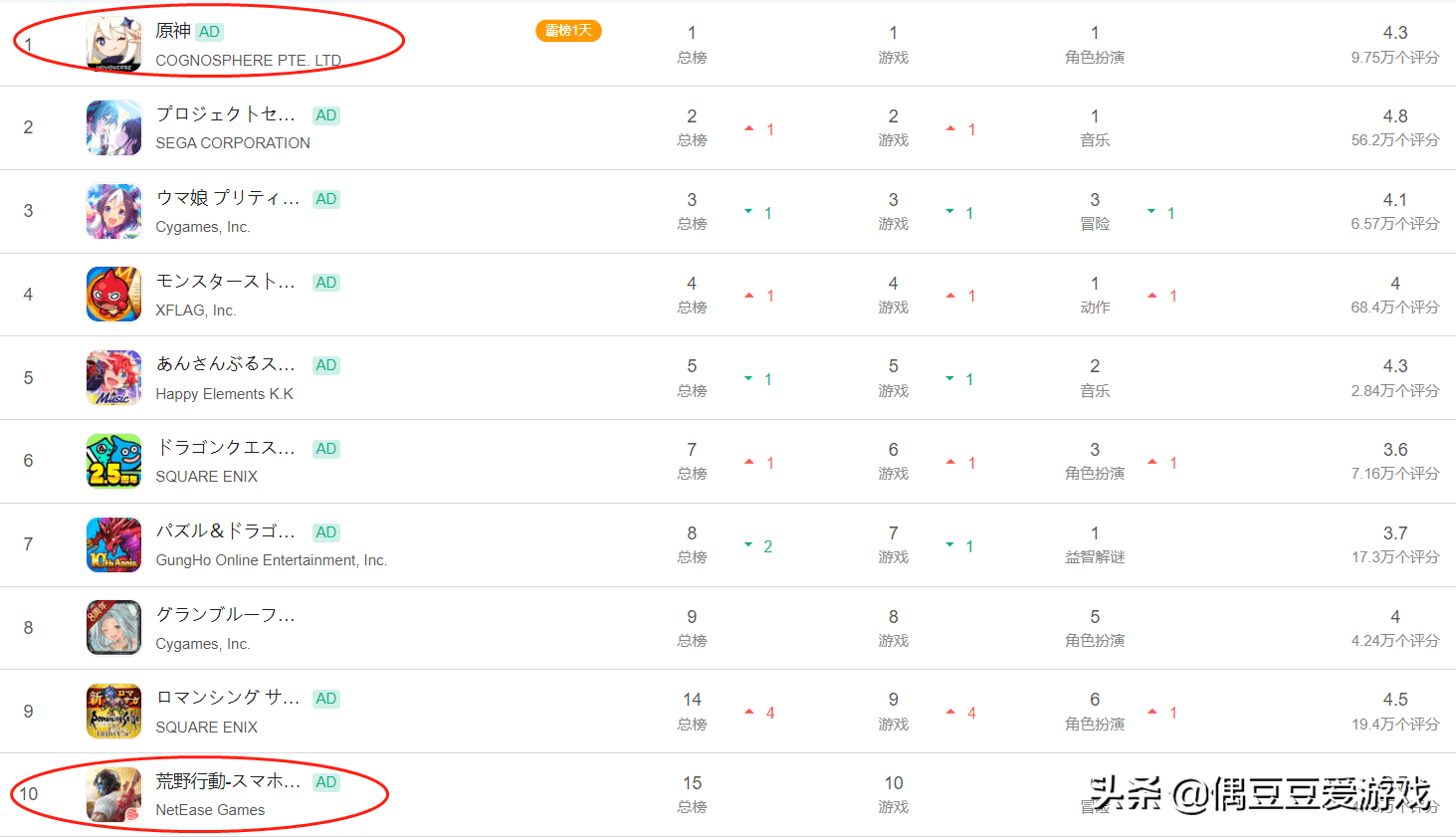Click 益智解谜 category rank of パズル＆ドラゴ

[x=1095, y=545]
